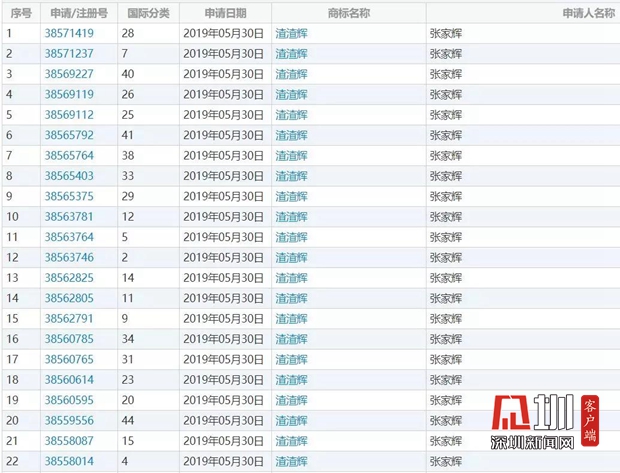
Task: Open registration link 38565792
Action: coord(69,135)
